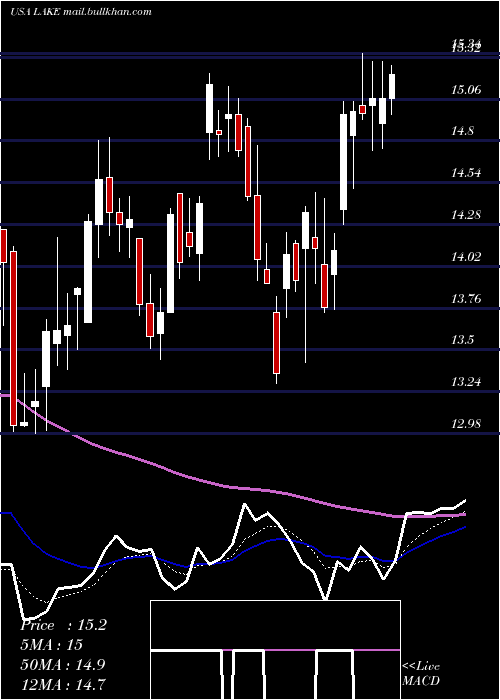Select the '12MA : 14.7' legend entry
This screenshot has height=700, width=500.
tap(63, 683)
